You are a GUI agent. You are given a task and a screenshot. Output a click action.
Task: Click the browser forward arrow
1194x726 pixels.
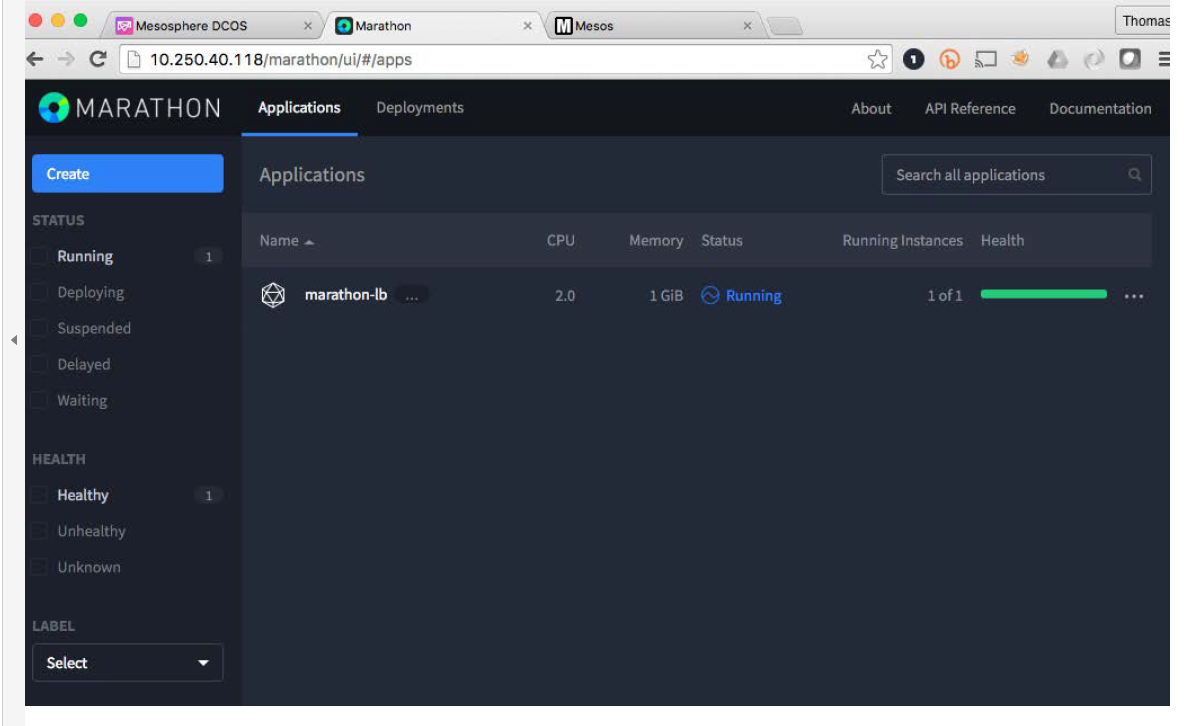pyautogui.click(x=66, y=59)
